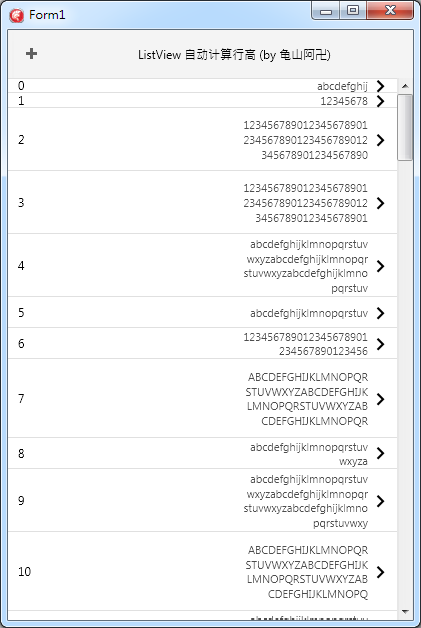This screenshot has width=421, height=628.
Task: Click the scrollbar down arrow
Action: pos(405,612)
